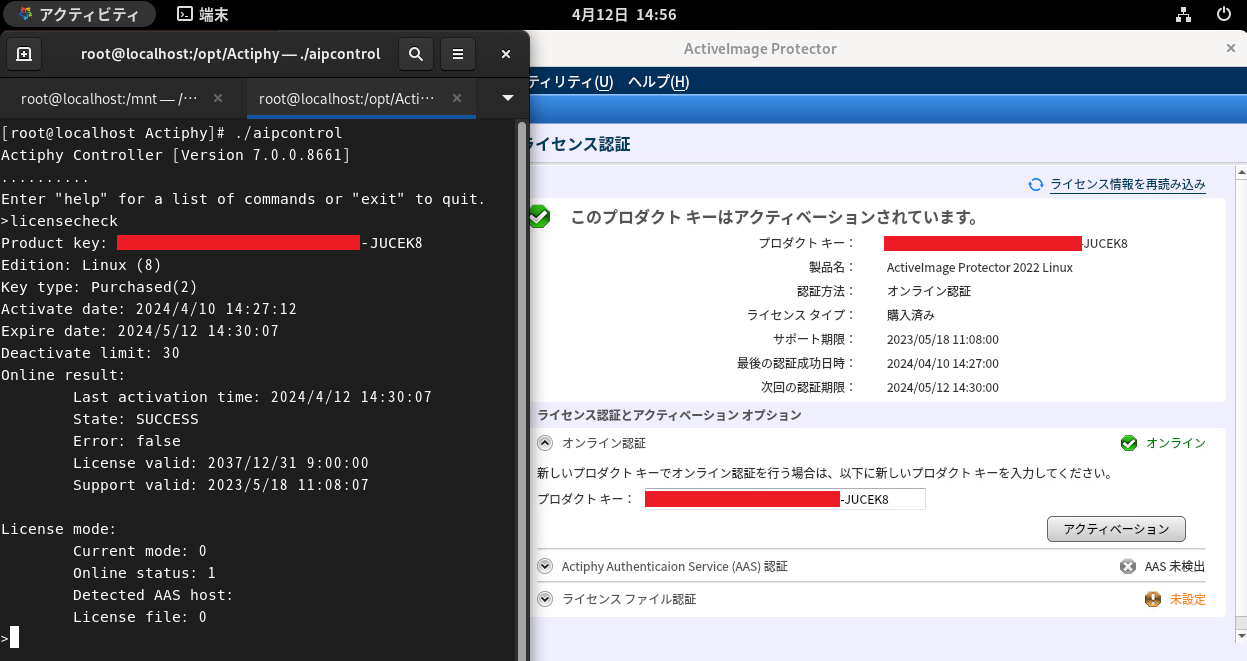This screenshot has width=1247, height=661.
Task: Click the network icon in the top bar
Action: pyautogui.click(x=1183, y=14)
